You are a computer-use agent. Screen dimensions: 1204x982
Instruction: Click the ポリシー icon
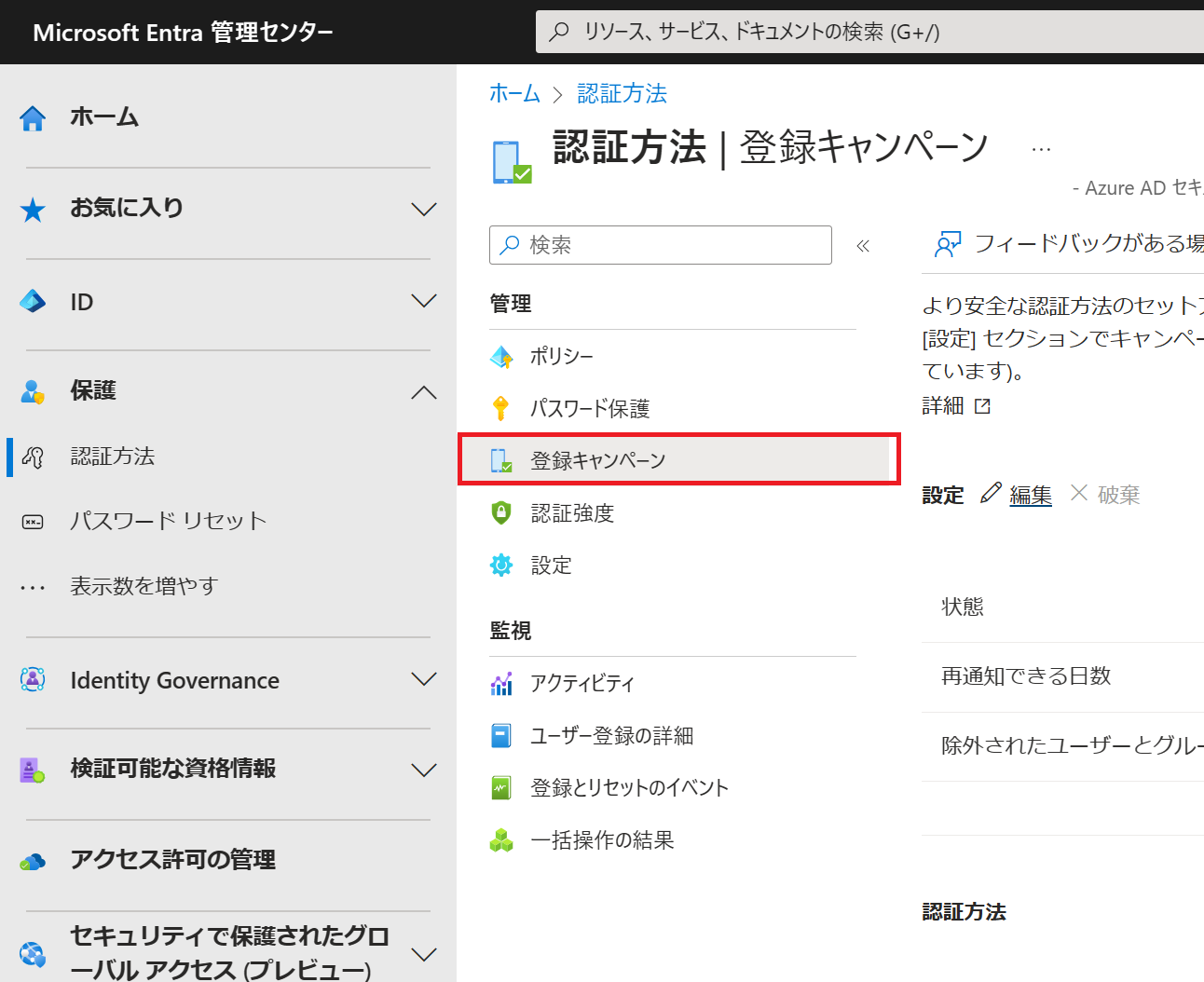point(501,357)
